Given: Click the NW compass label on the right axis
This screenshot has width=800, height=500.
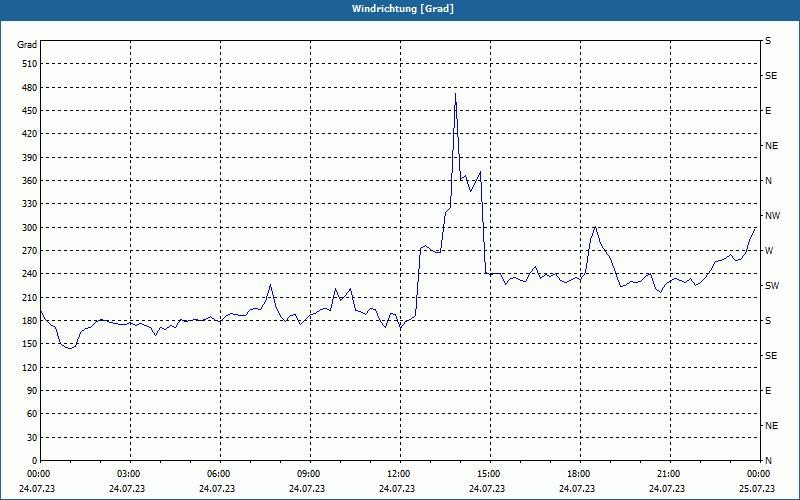Looking at the screenshot, I should coord(772,216).
